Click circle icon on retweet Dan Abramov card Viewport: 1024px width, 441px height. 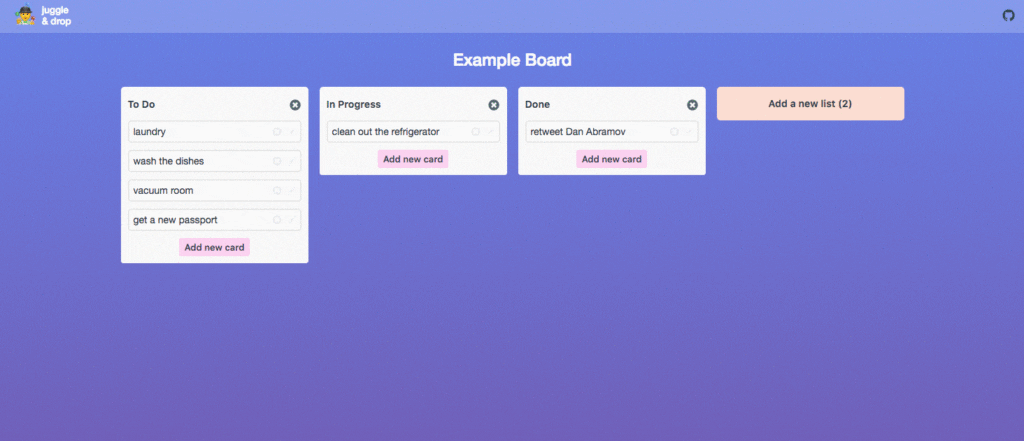pyautogui.click(x=674, y=132)
